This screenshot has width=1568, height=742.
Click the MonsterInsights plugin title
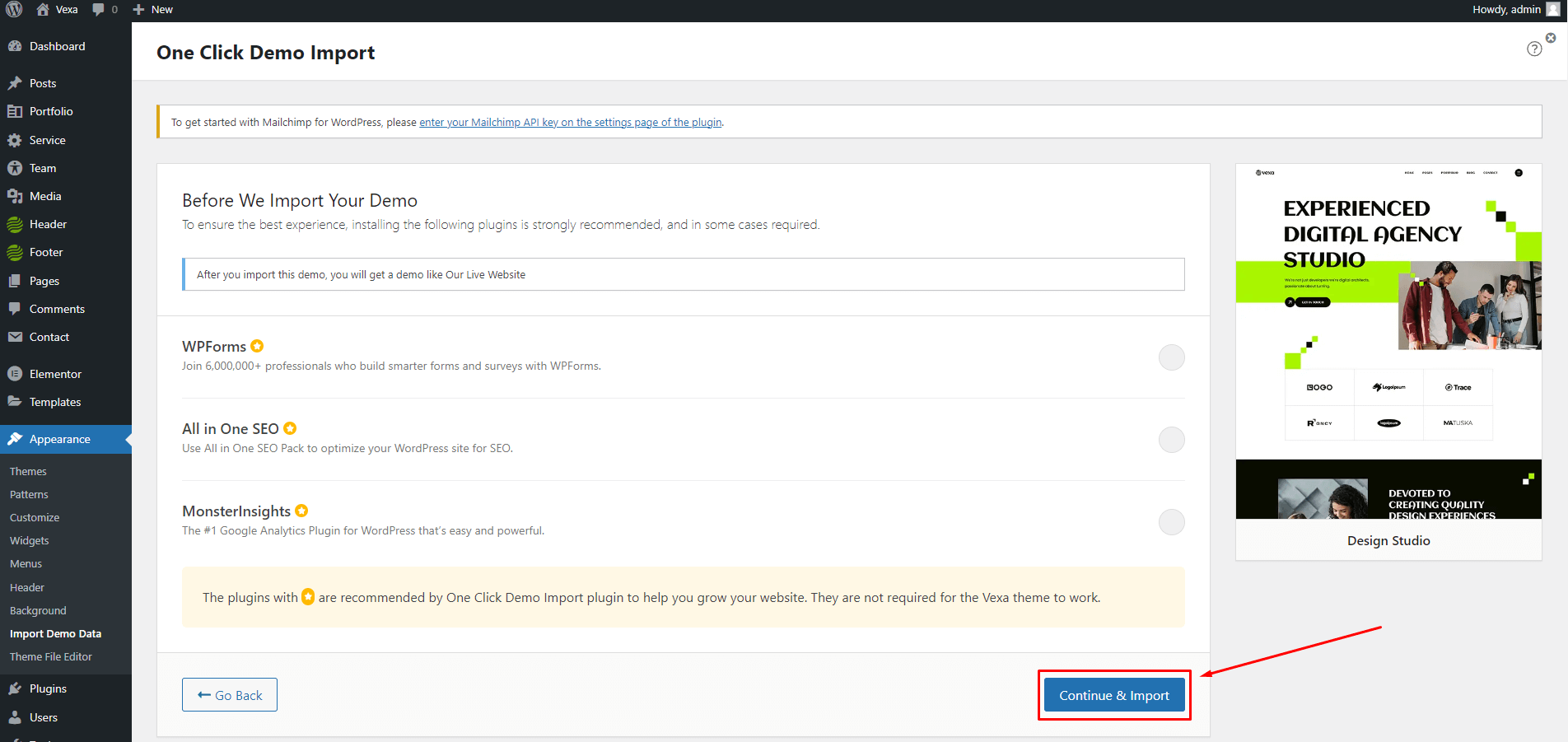(x=236, y=511)
